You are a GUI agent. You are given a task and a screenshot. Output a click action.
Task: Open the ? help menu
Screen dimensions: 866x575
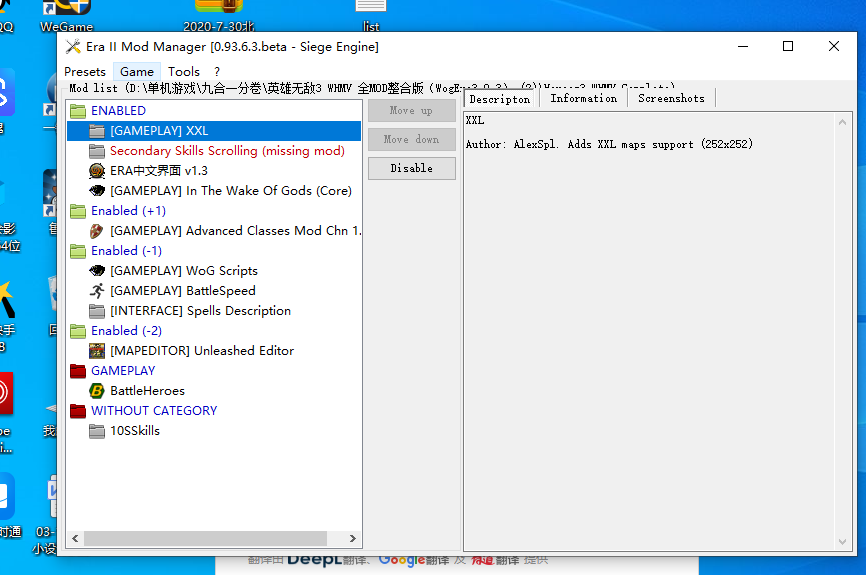pyautogui.click(x=217, y=72)
